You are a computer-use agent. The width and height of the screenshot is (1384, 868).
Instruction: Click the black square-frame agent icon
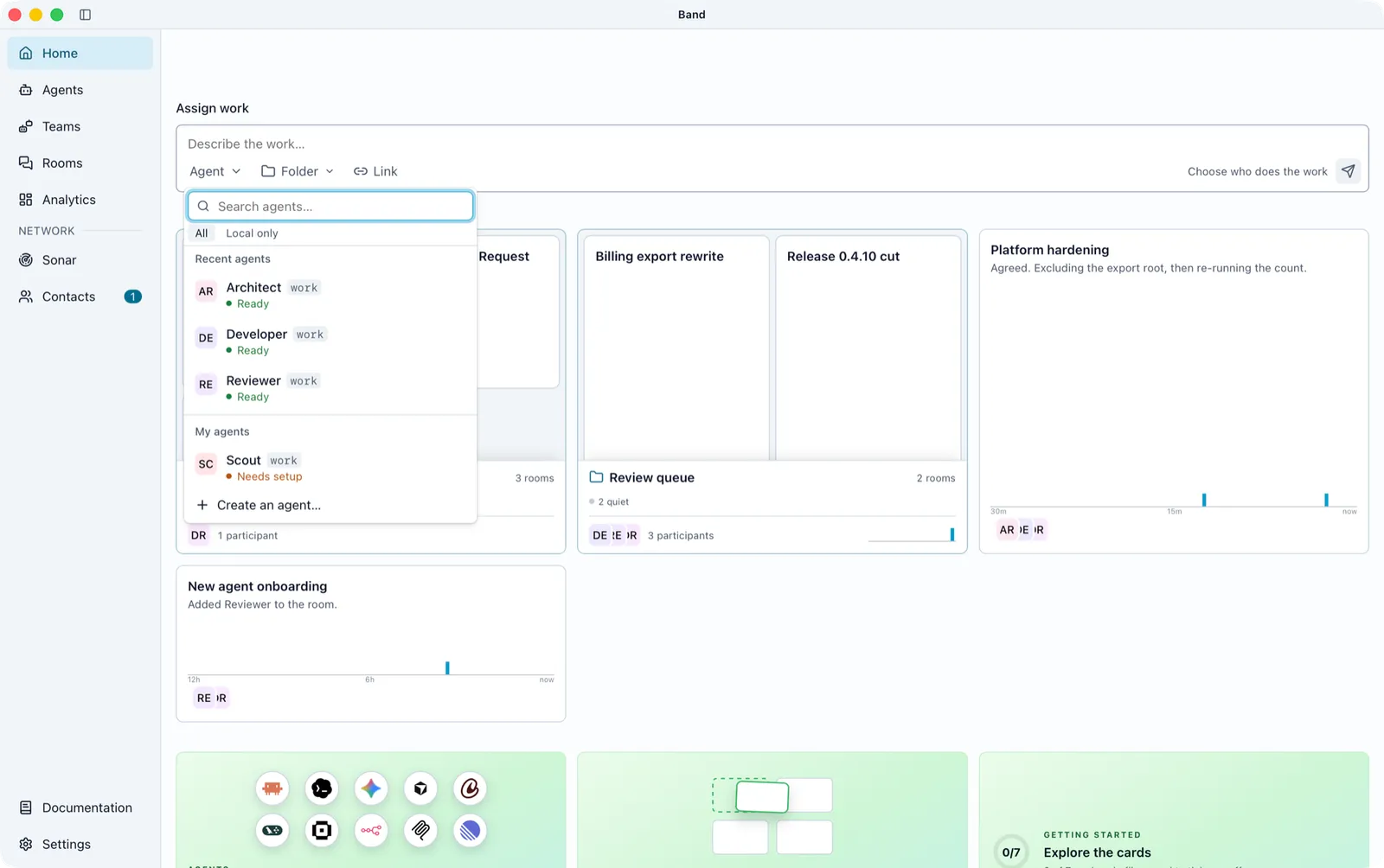322,831
